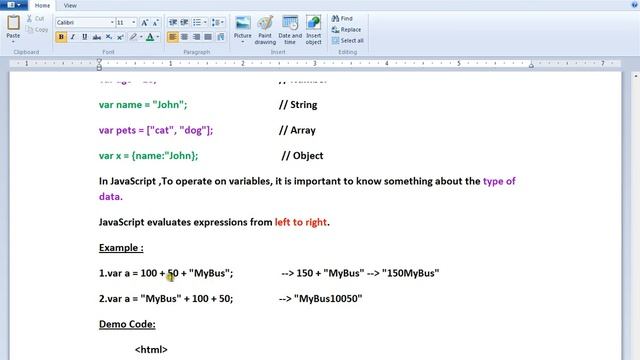
Task: Click the bullet list icon
Action: (x=197, y=22)
